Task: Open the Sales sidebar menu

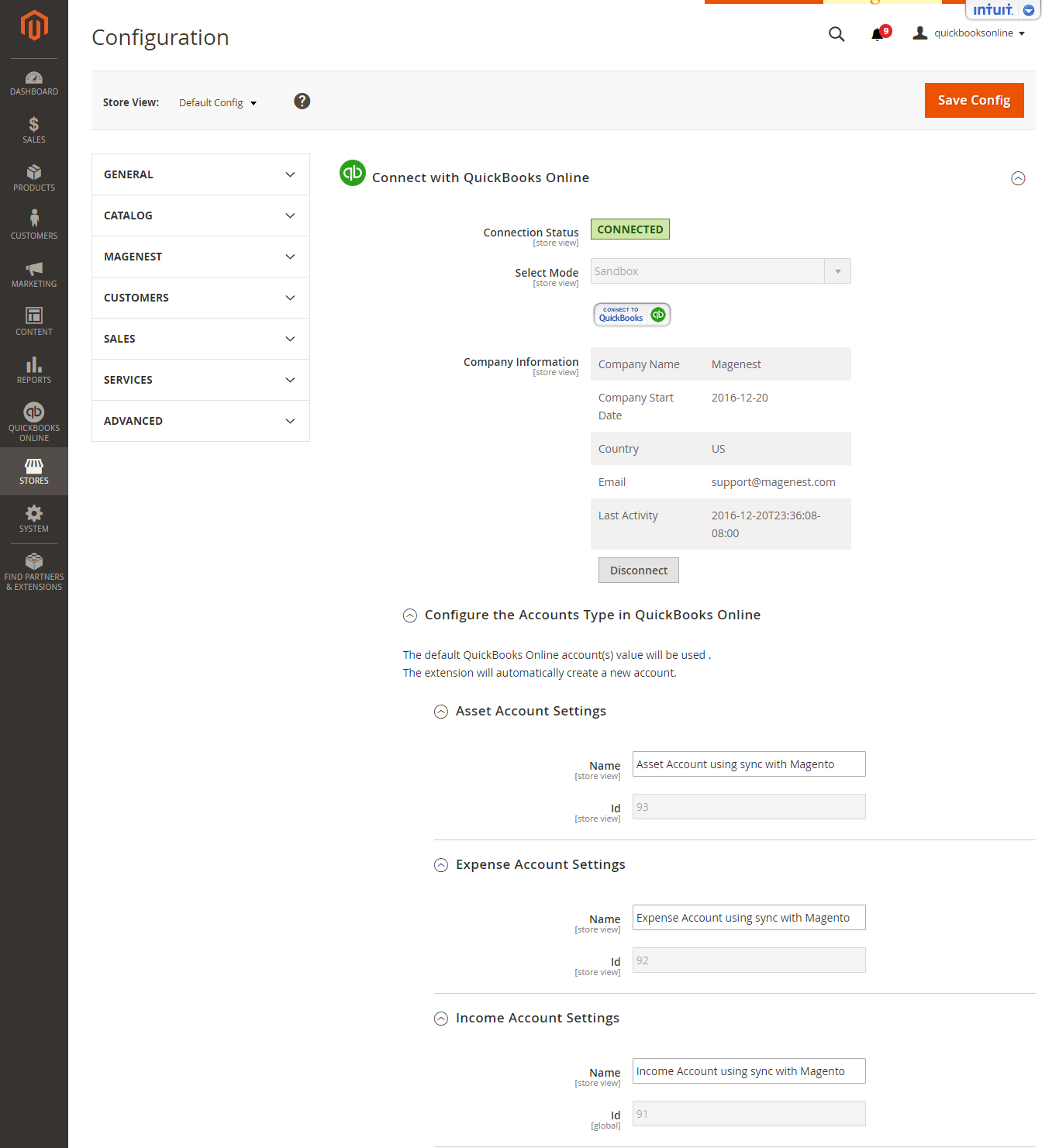Action: coord(34,130)
